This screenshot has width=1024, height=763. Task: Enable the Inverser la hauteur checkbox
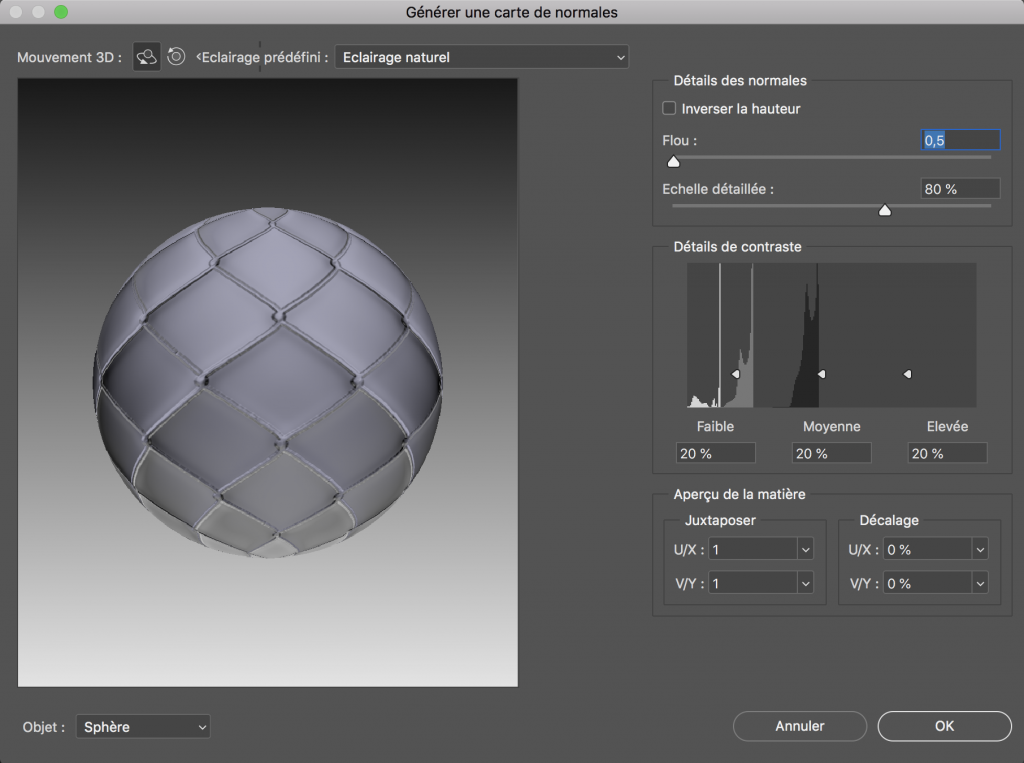669,108
